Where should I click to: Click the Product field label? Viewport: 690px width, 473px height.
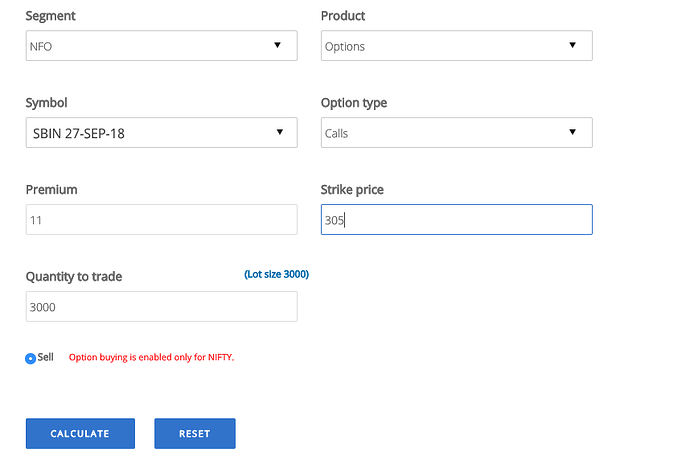pyautogui.click(x=343, y=16)
